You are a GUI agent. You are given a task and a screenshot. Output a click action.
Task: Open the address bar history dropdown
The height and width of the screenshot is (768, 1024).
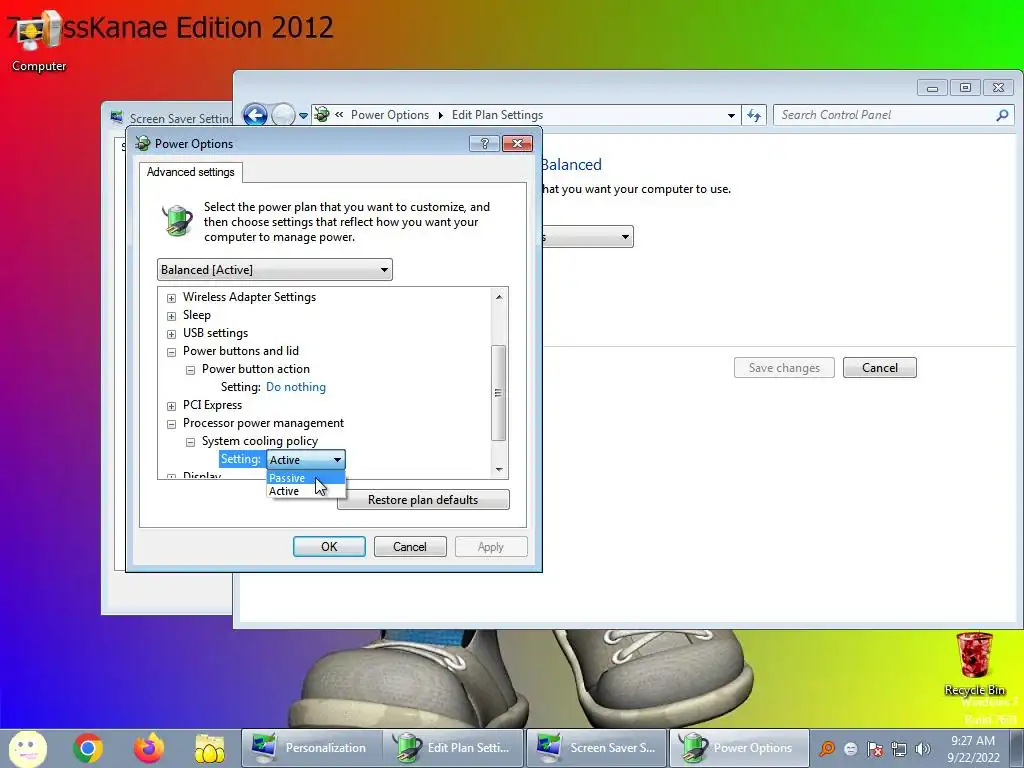[x=731, y=116]
